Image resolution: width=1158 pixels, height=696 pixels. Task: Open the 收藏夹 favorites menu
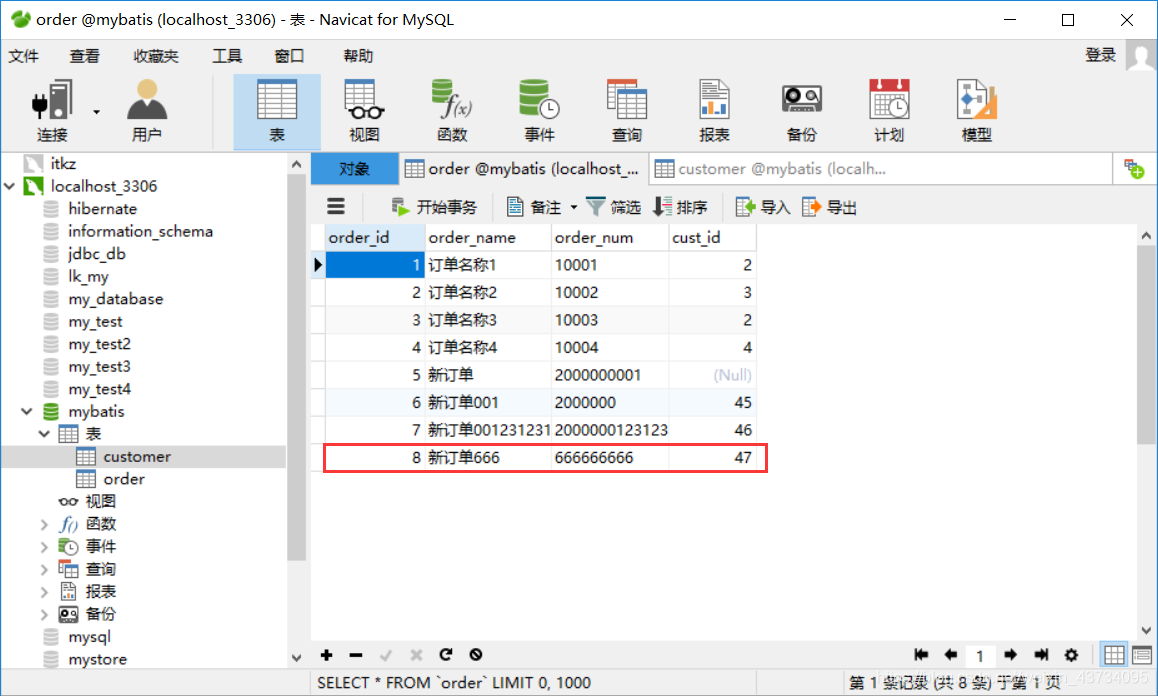[x=156, y=56]
